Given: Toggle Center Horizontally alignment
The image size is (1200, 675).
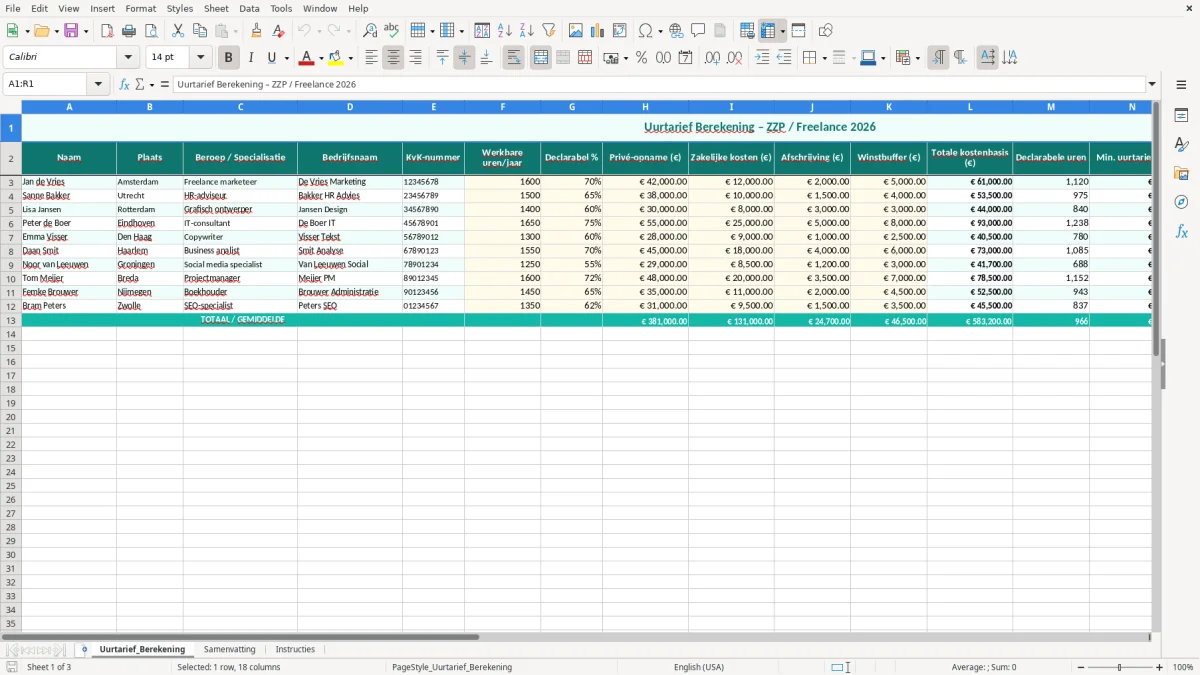Looking at the screenshot, I should (393, 58).
